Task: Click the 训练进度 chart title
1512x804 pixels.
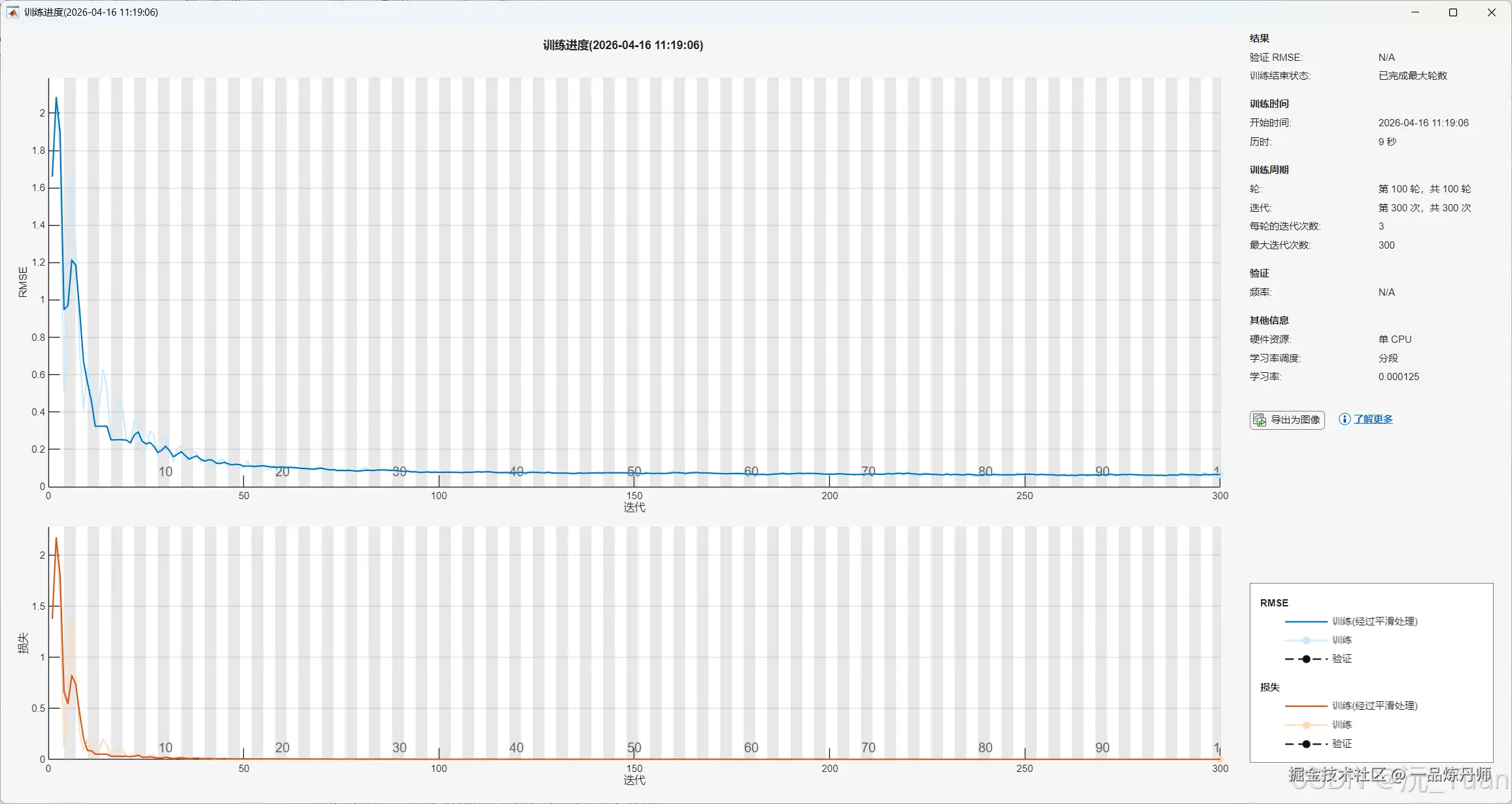Action: pos(623,45)
